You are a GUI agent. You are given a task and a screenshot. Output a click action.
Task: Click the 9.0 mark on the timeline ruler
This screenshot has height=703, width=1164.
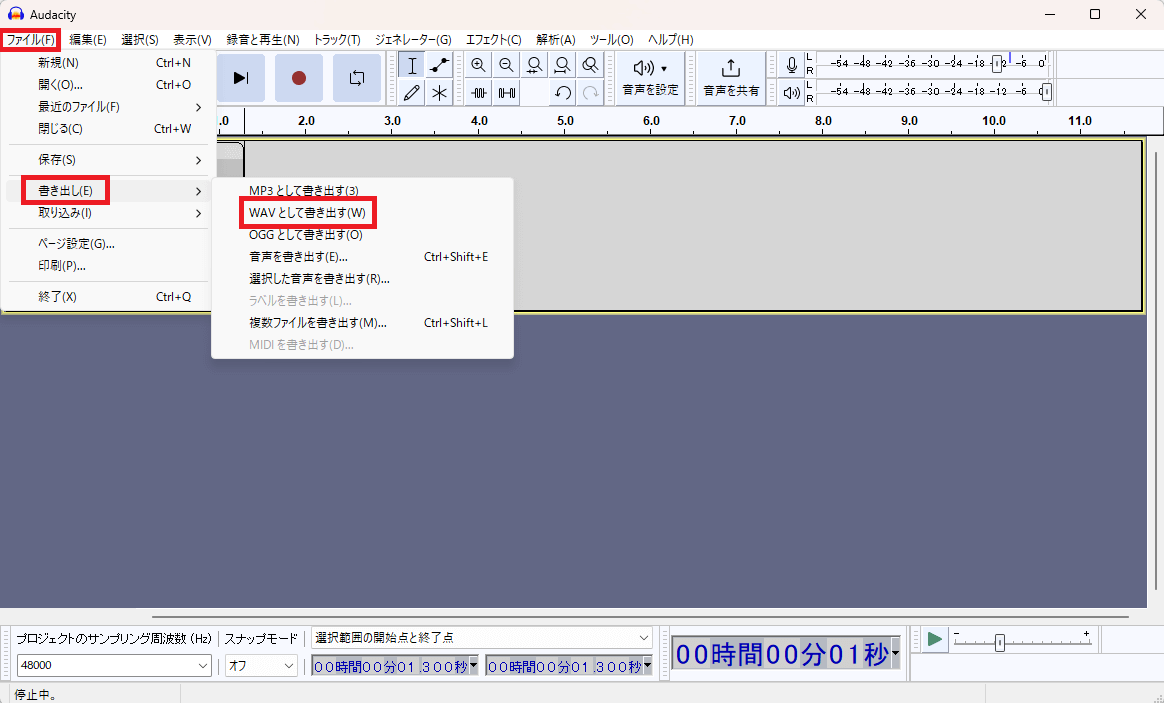click(x=909, y=120)
